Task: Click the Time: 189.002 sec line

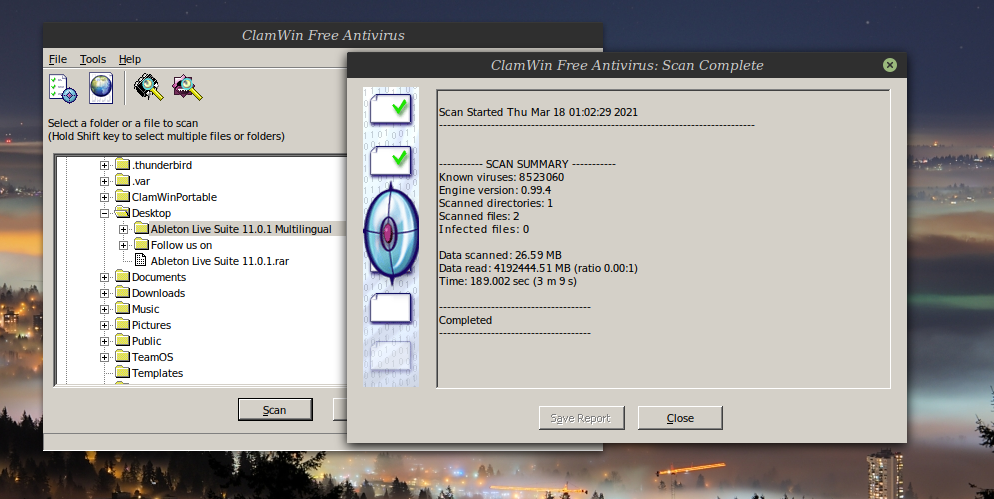Action: [508, 281]
